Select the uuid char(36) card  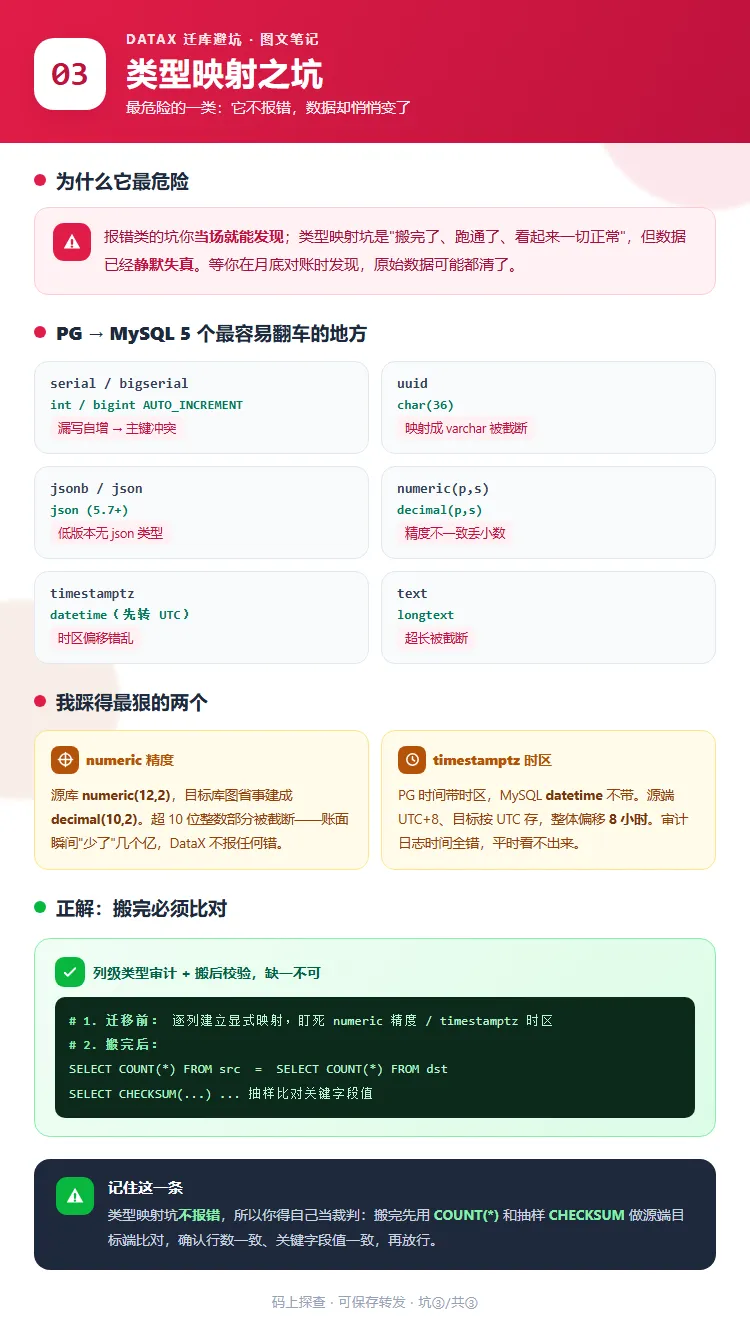pos(548,407)
